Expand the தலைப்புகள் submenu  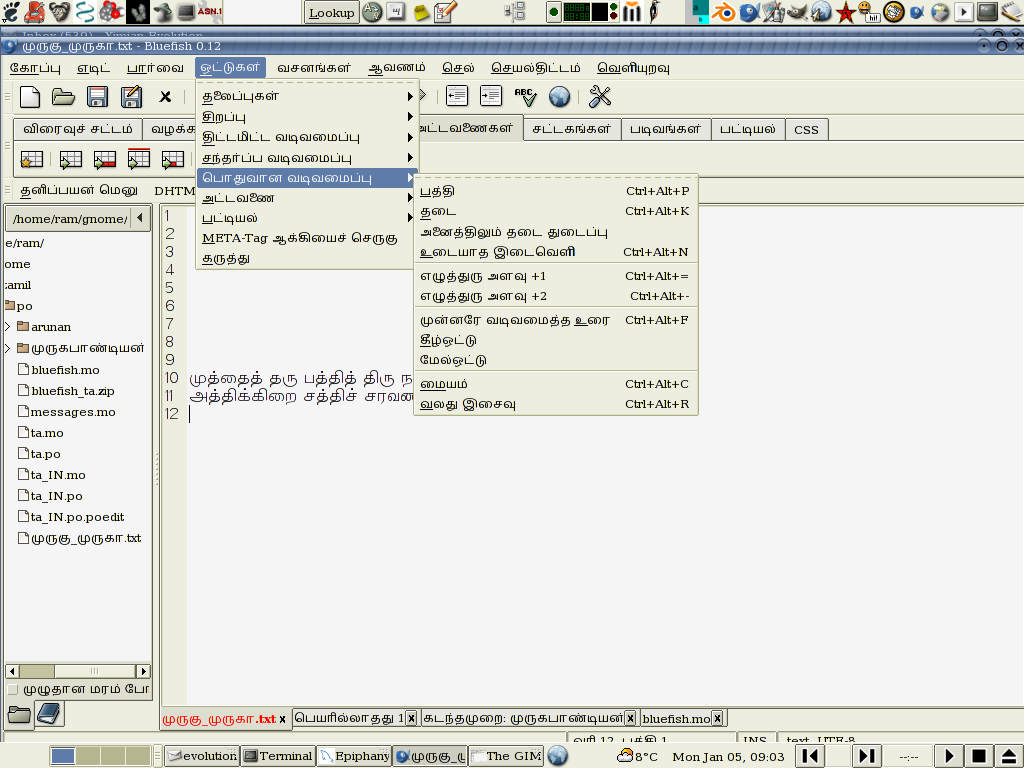point(307,96)
